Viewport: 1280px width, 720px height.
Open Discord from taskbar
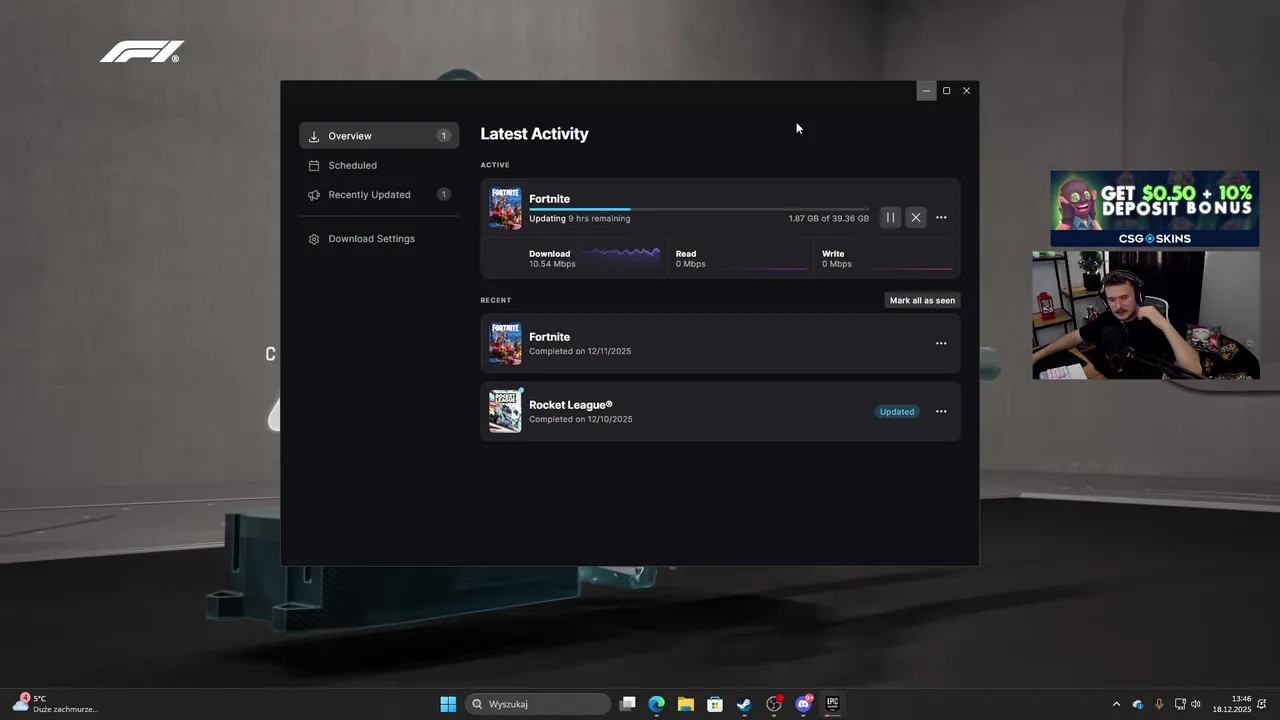[803, 704]
